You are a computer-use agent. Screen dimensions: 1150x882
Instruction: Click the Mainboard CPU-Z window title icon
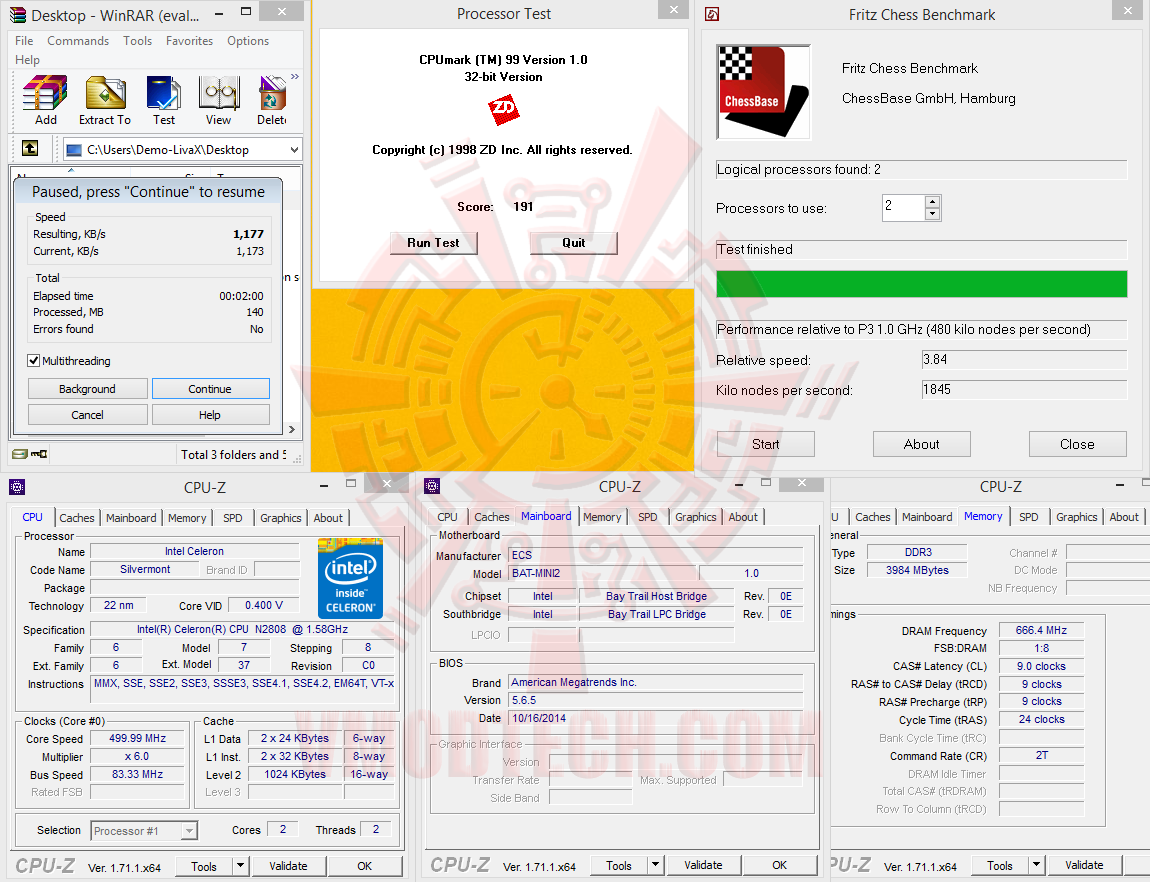click(x=432, y=486)
